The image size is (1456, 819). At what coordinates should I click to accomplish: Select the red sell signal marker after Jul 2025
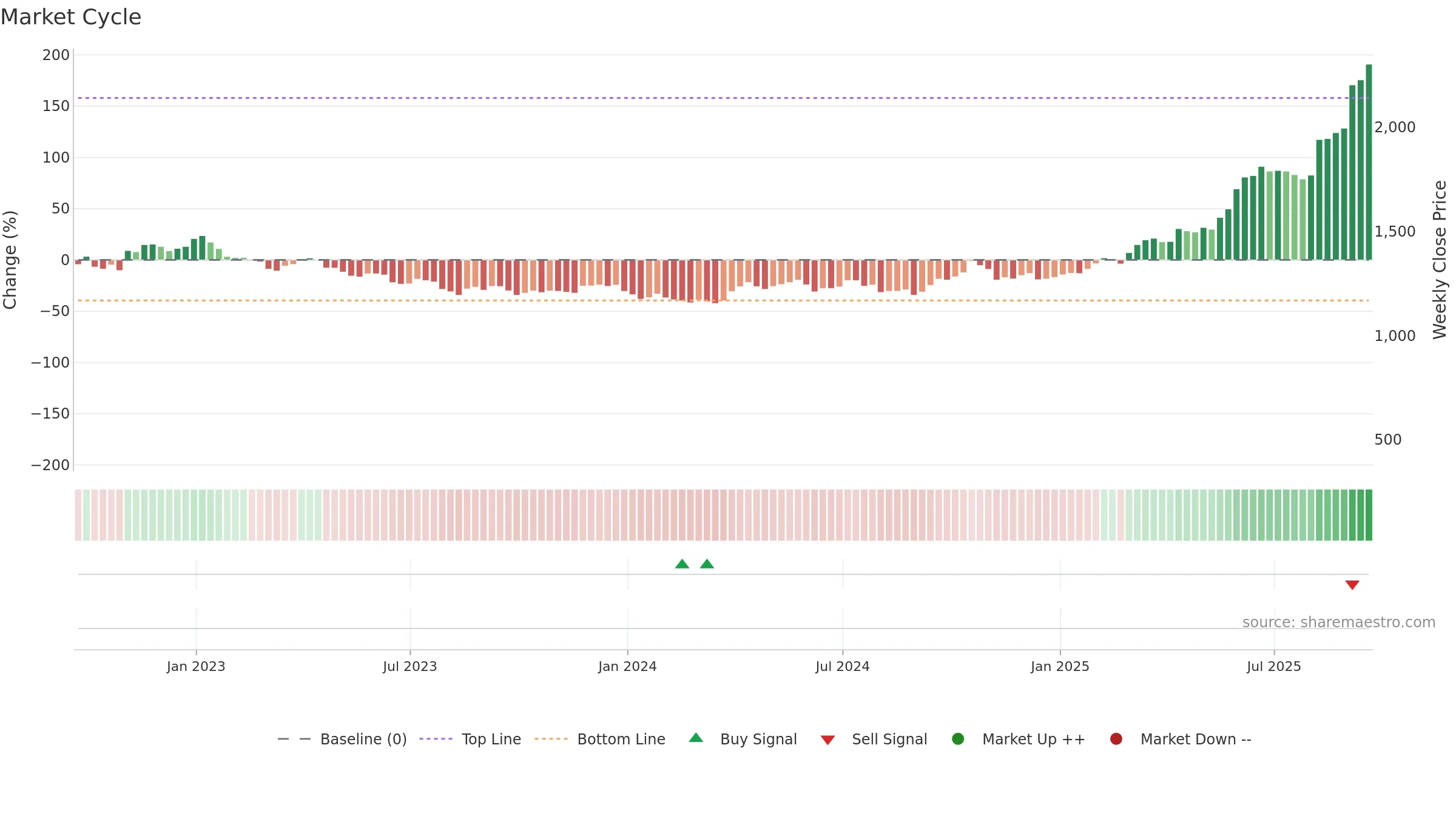click(x=1352, y=585)
